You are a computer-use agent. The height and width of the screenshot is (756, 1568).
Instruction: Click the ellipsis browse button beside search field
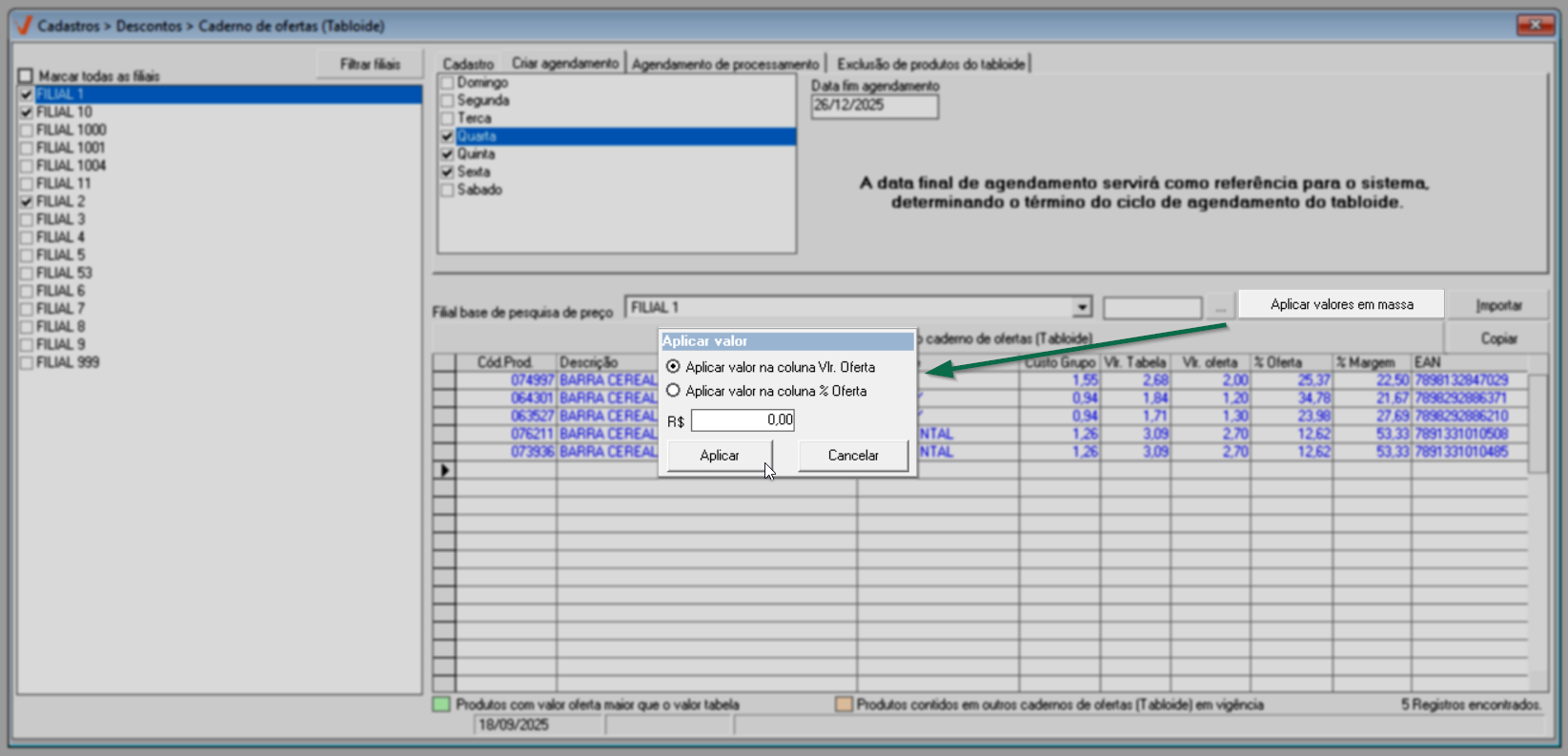1220,308
